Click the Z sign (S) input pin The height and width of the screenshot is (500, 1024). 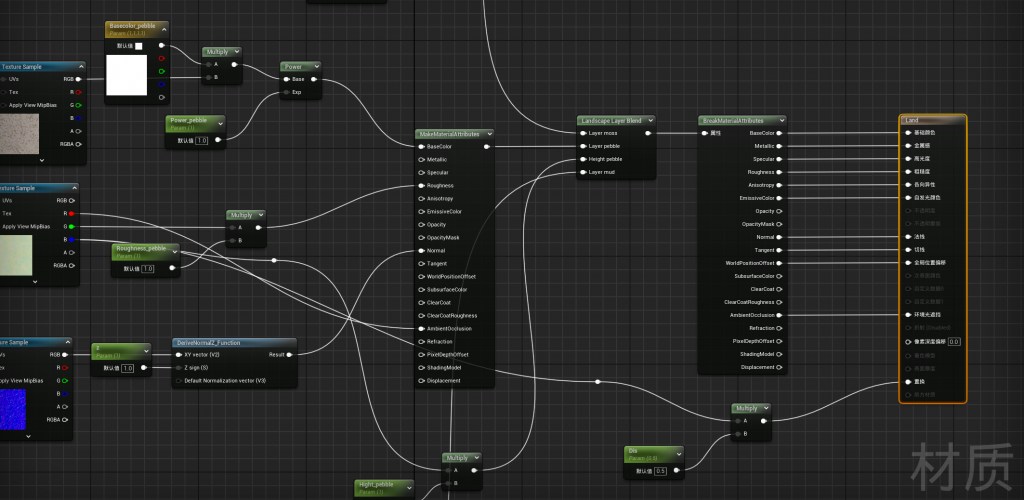(x=179, y=367)
